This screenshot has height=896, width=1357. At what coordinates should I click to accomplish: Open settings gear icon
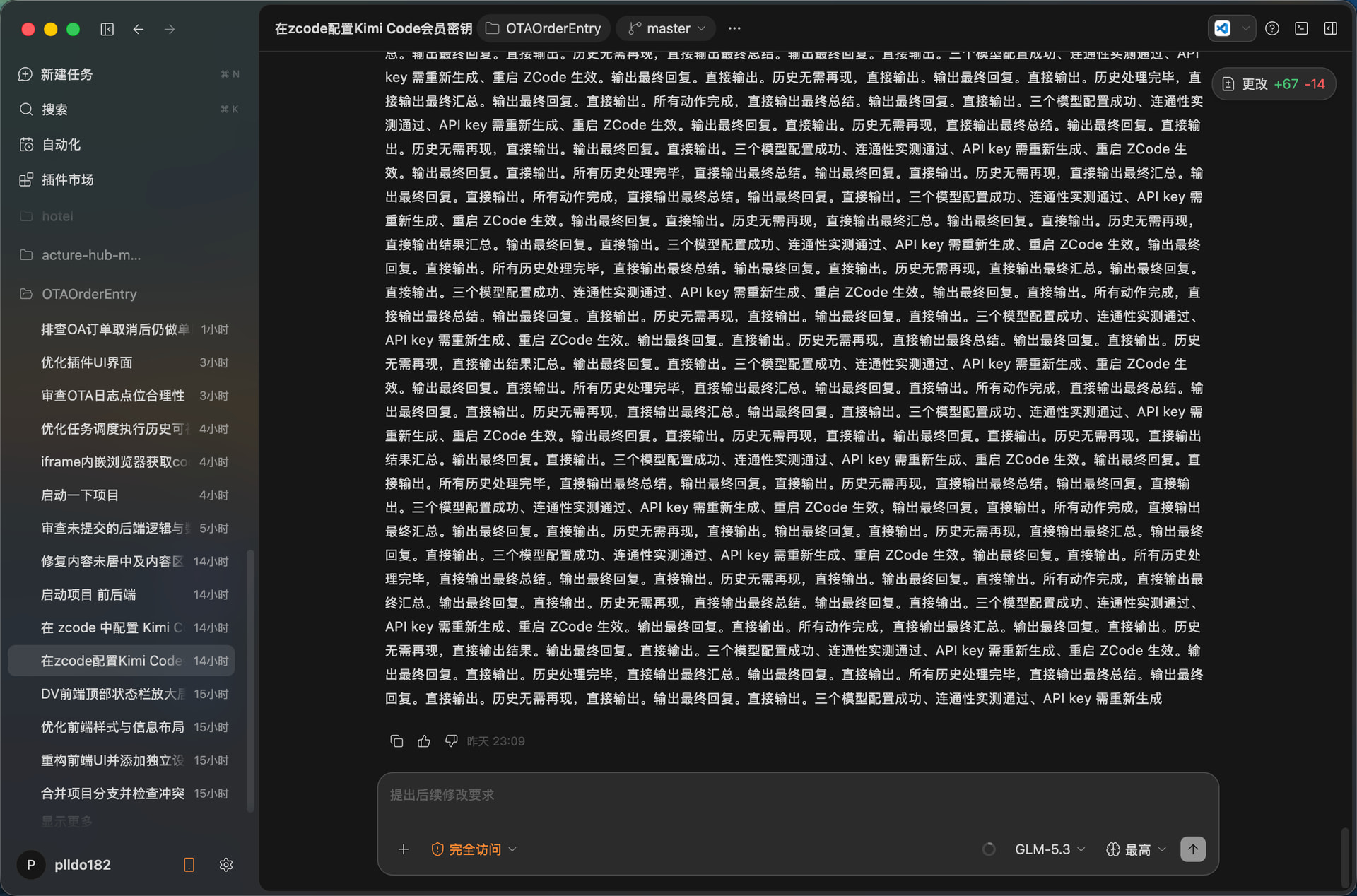[226, 865]
